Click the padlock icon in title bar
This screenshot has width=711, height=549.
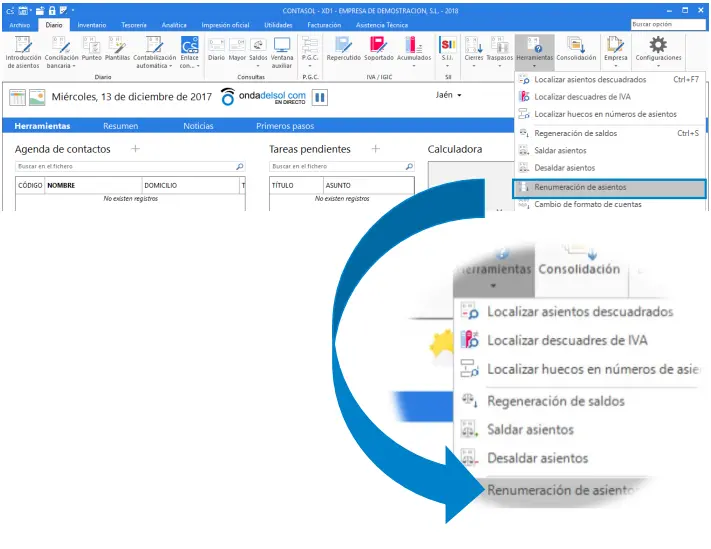[x=52, y=10]
